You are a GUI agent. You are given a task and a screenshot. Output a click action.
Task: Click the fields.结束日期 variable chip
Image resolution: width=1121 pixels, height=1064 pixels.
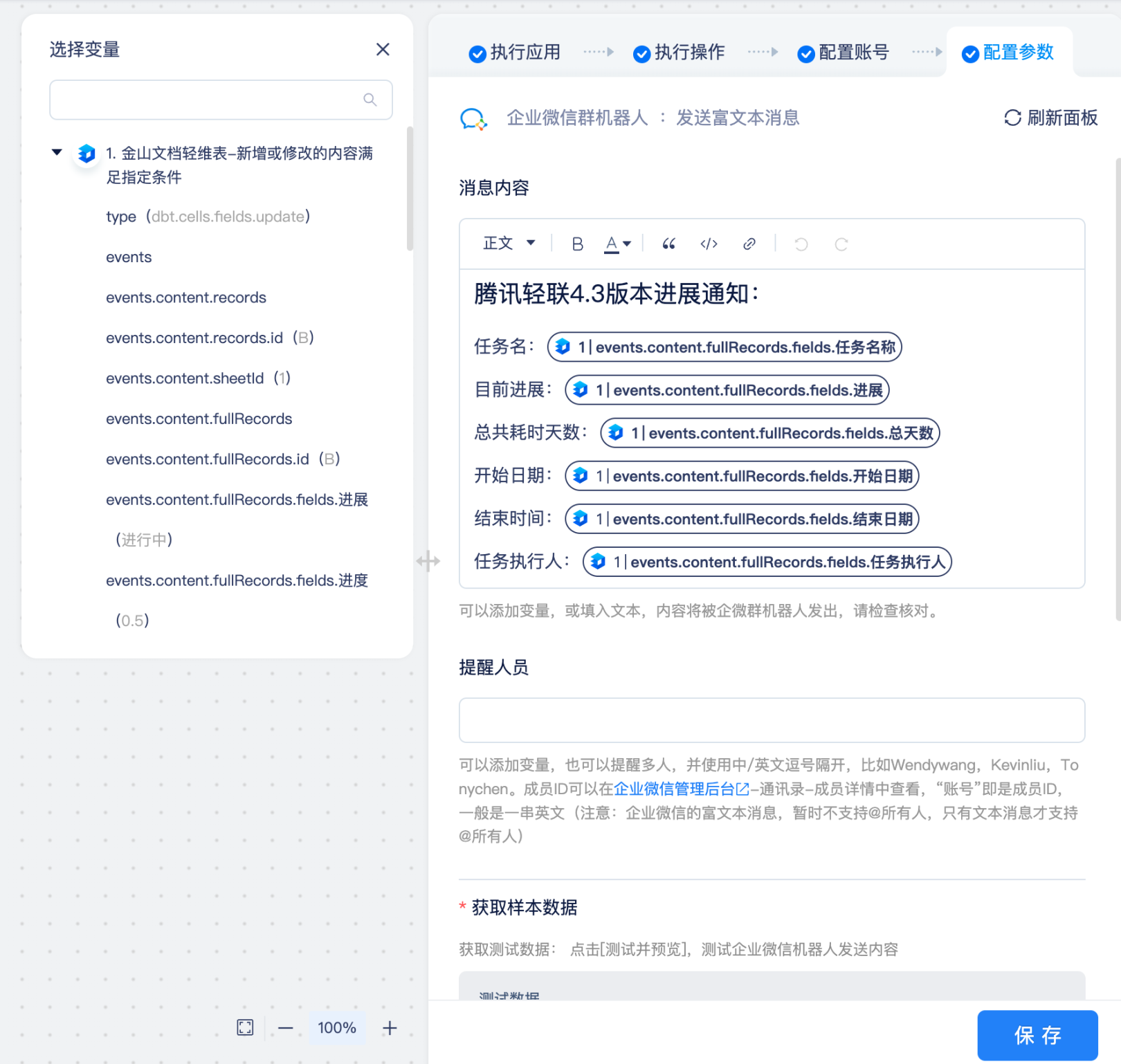[x=742, y=519]
